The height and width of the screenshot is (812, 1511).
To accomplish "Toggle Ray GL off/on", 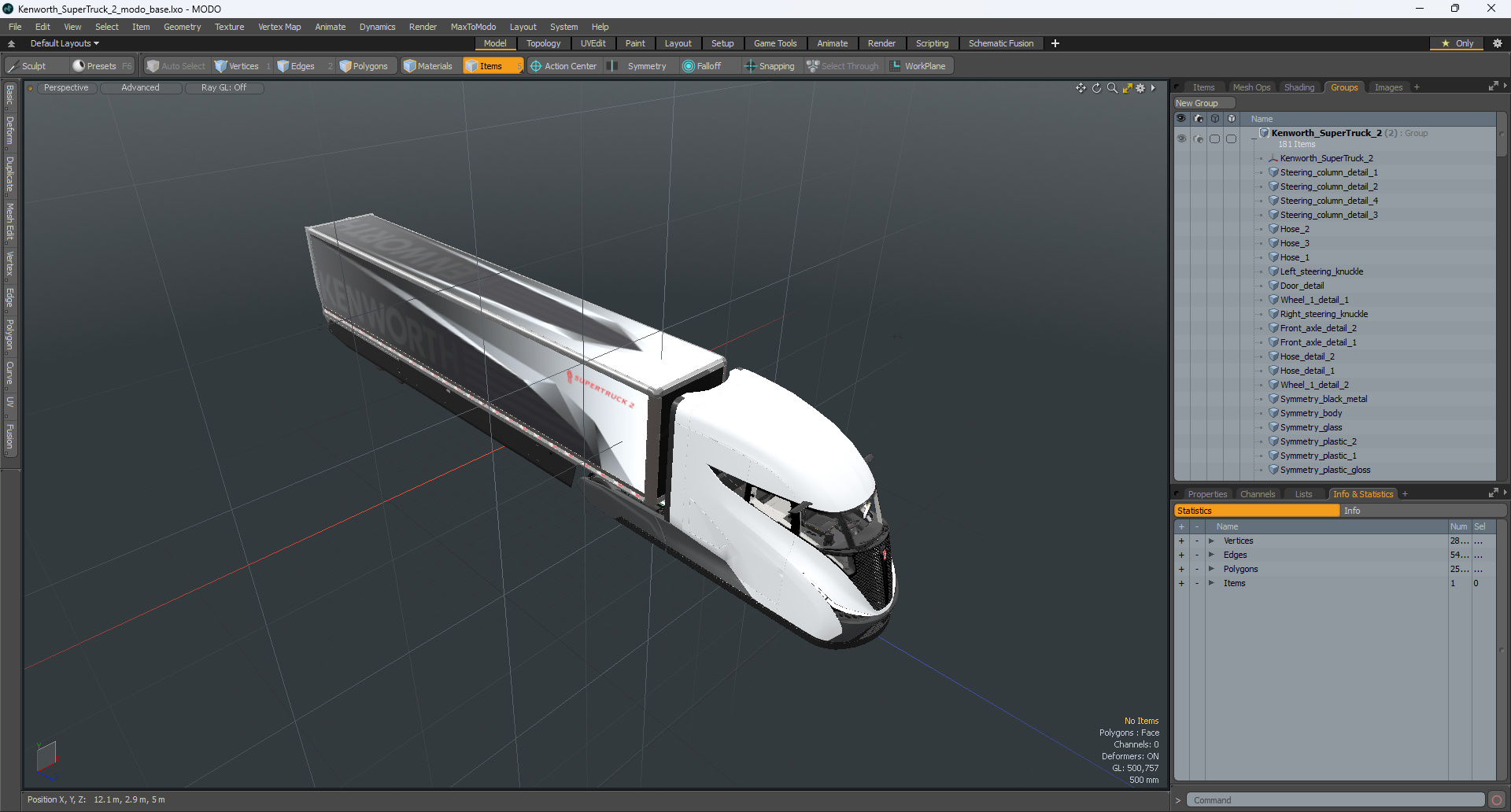I will [x=224, y=88].
